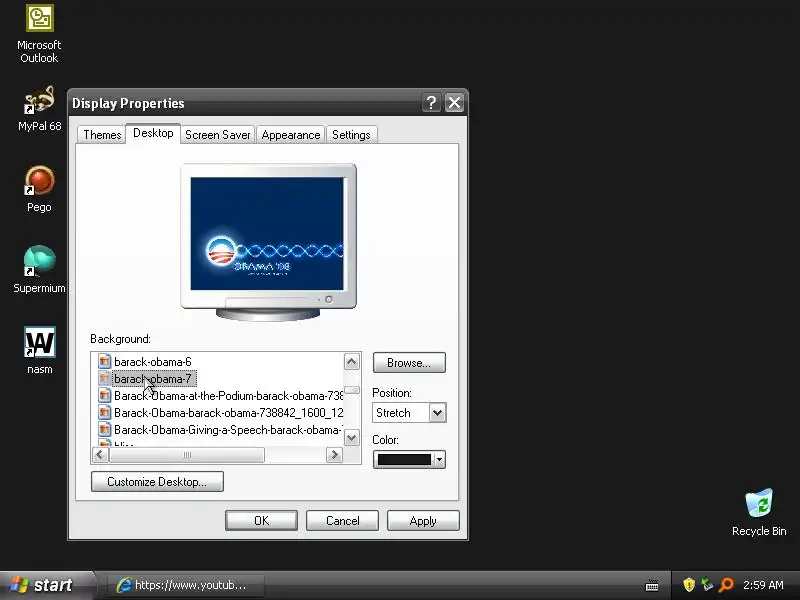Viewport: 800px width, 600px height.
Task: Click background list scroll left arrow
Action: pos(101,455)
